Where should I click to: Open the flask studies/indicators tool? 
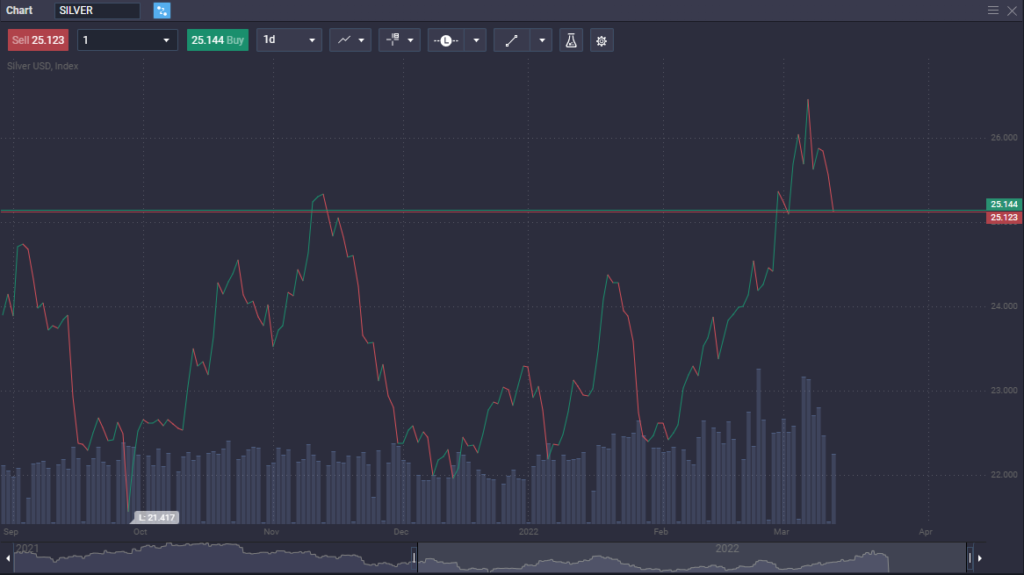click(x=571, y=41)
